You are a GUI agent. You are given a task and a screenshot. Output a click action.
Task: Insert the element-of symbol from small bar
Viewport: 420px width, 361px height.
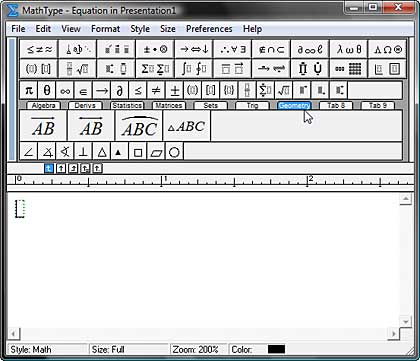click(x=83, y=90)
